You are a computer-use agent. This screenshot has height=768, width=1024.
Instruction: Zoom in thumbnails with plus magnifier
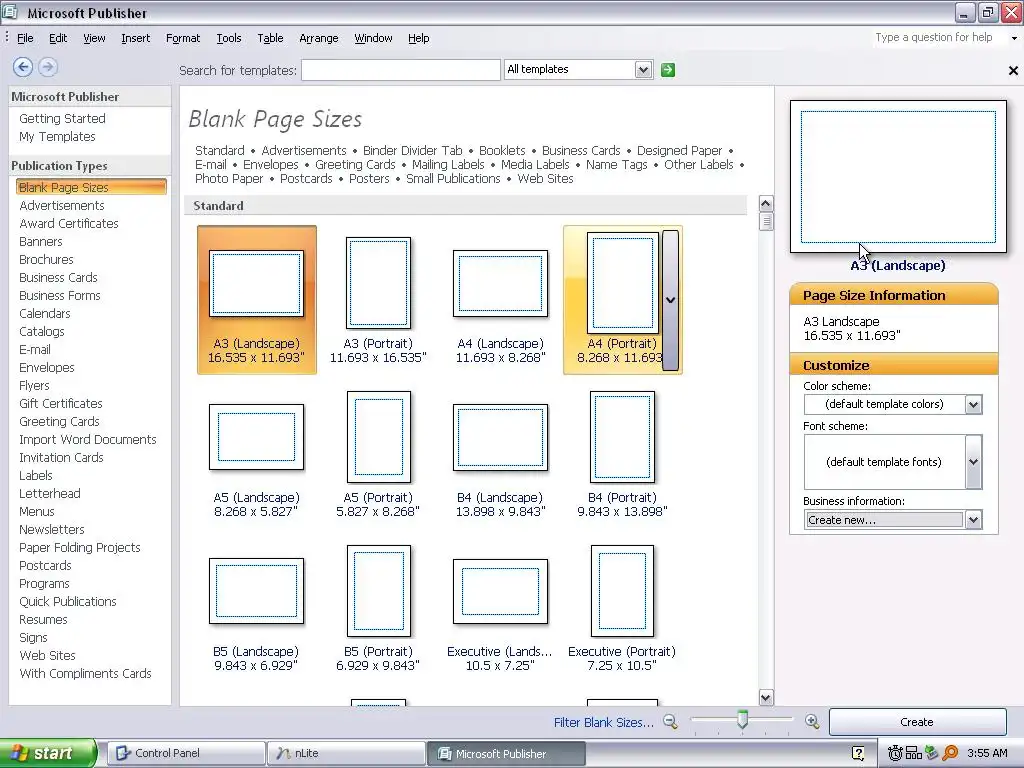tap(812, 722)
